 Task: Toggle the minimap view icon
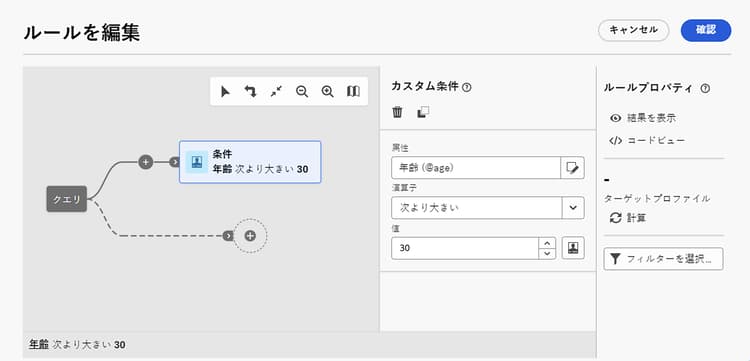(353, 91)
